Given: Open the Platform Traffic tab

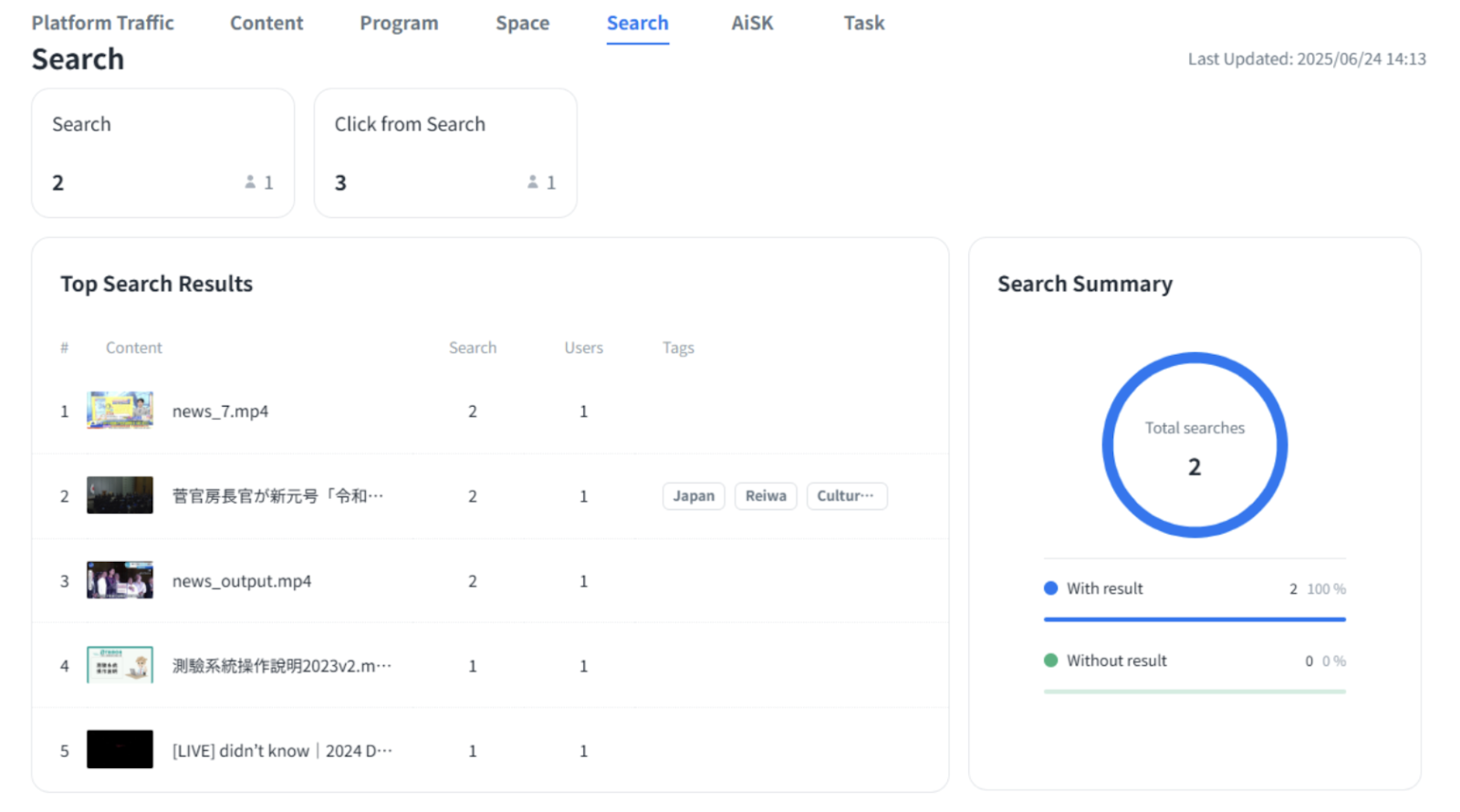Looking at the screenshot, I should [102, 23].
